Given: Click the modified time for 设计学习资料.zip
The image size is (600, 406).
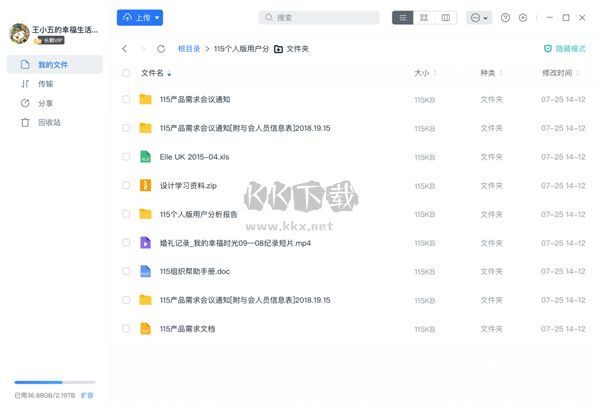Looking at the screenshot, I should 563,186.
